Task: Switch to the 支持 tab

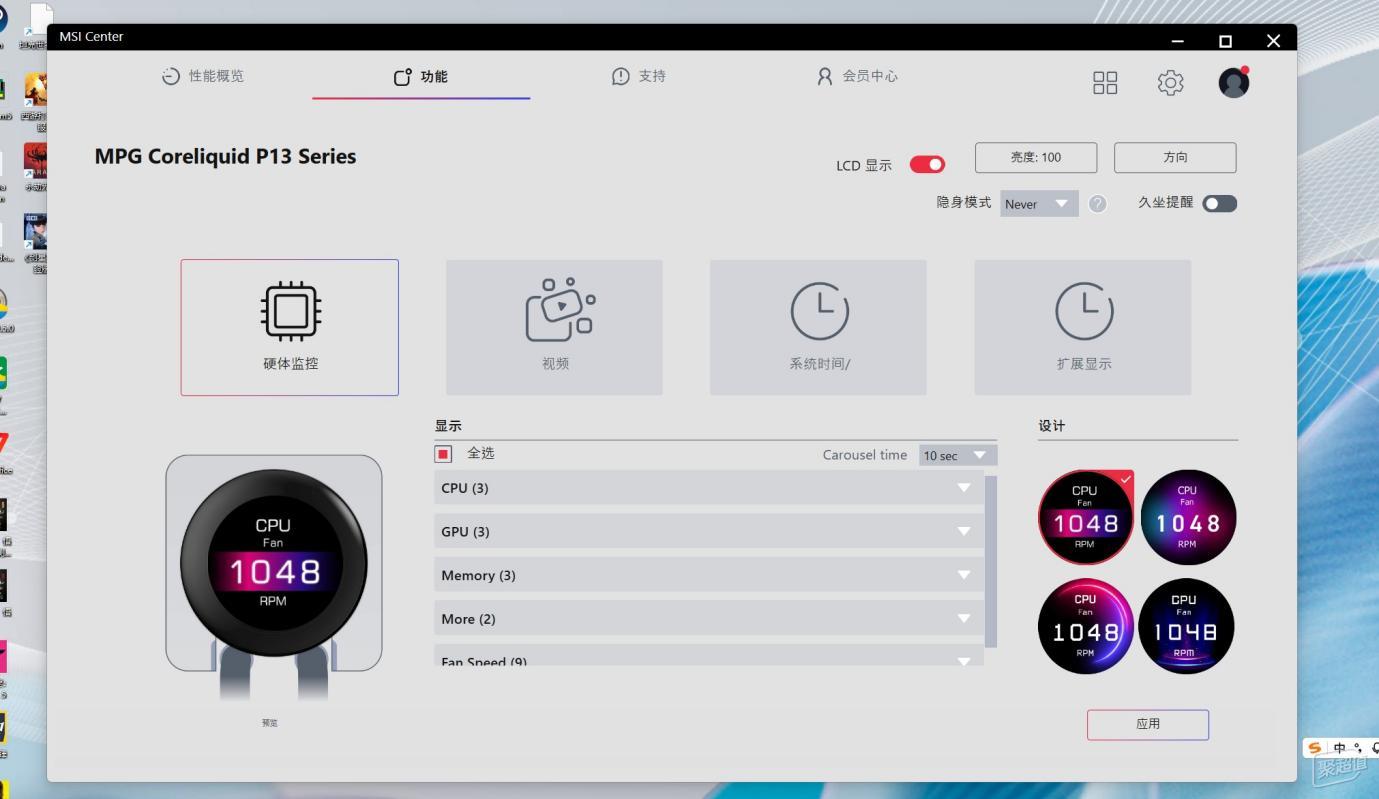Action: pyautogui.click(x=639, y=76)
